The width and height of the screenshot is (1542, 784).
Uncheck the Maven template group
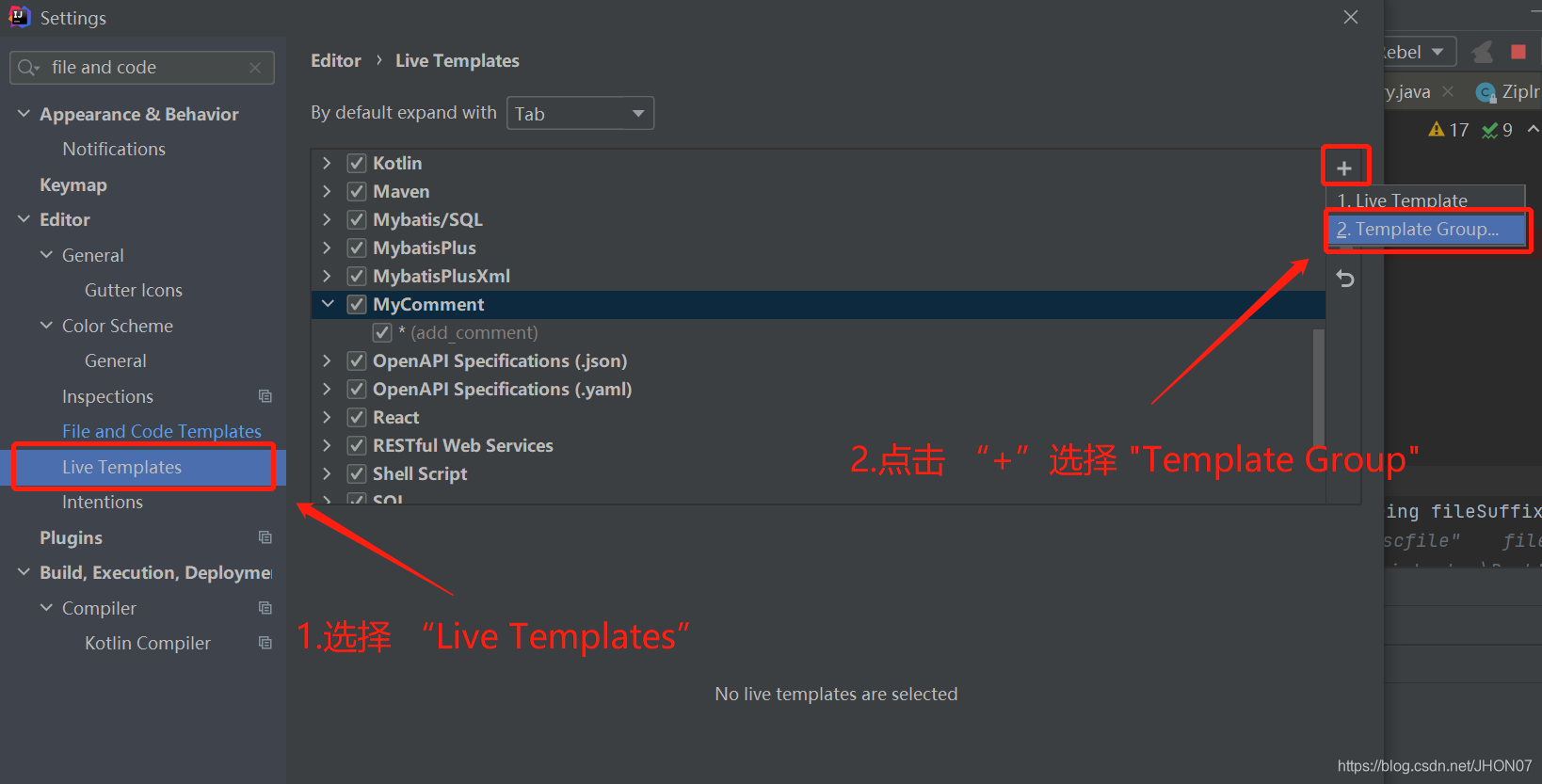coord(357,191)
